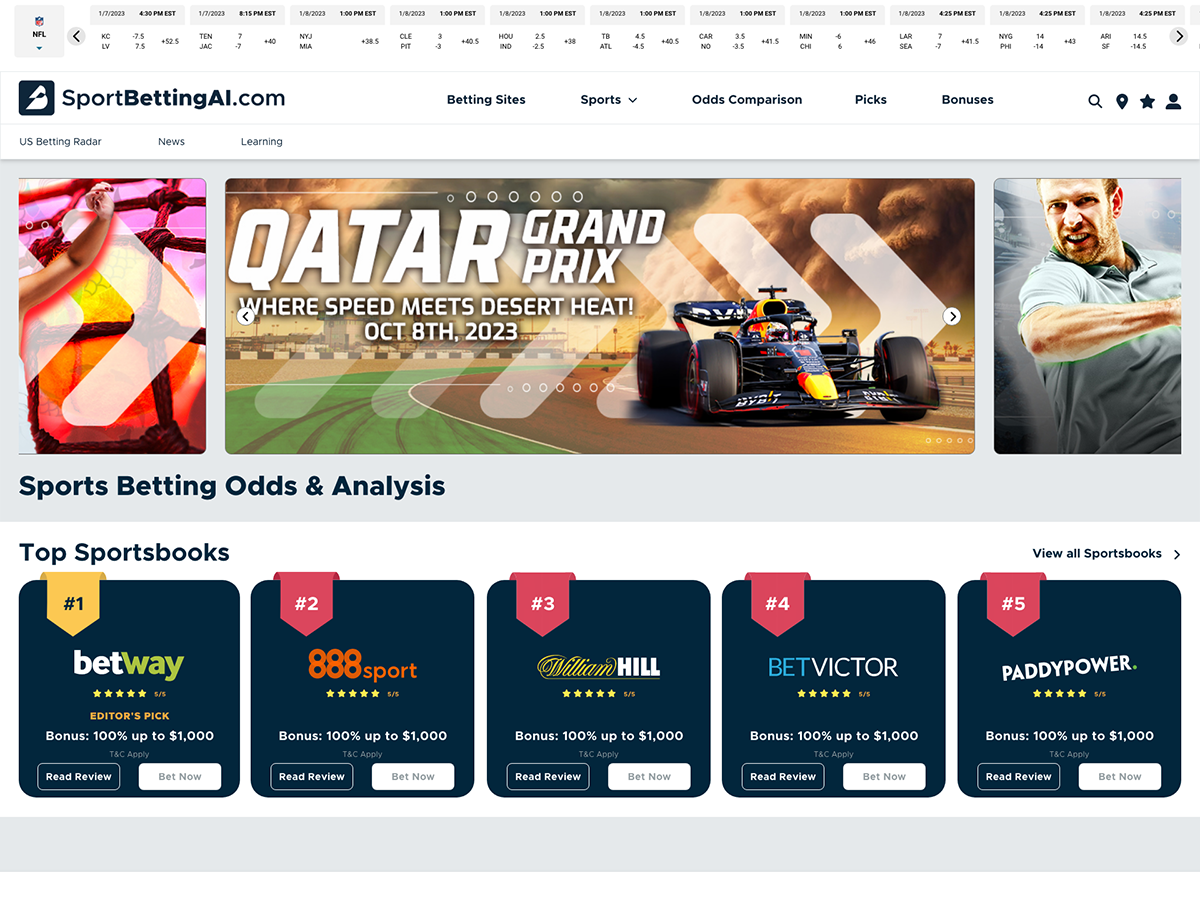The width and height of the screenshot is (1200, 900).
Task: Go to previous Qatar banner slide
Action: click(x=245, y=316)
